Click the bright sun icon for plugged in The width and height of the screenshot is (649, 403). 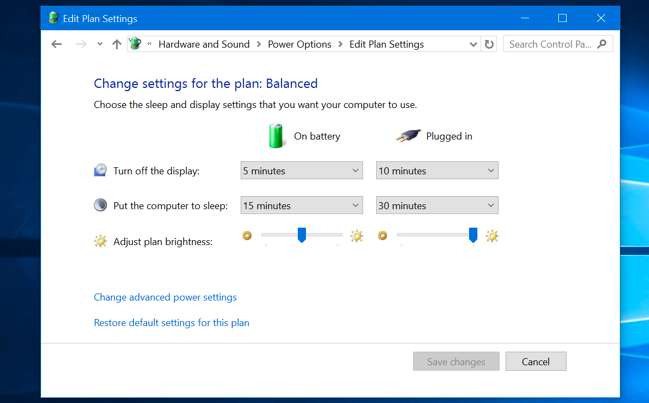click(x=491, y=236)
